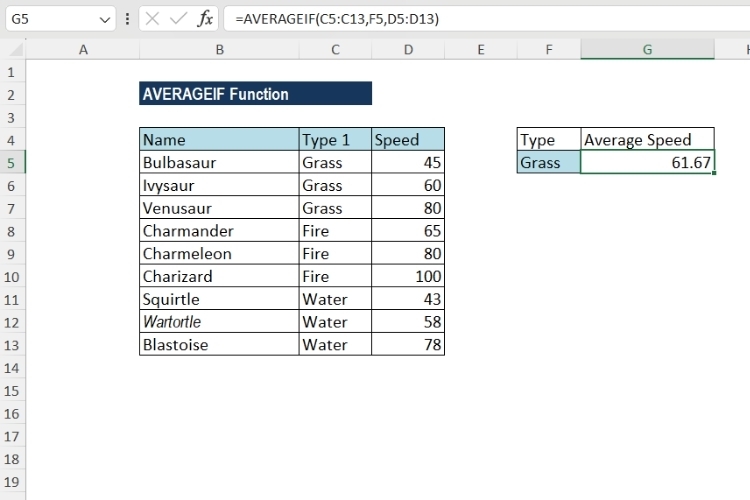This screenshot has width=750, height=500.
Task: Click Water type cell in Squirtle row
Action: 335,299
